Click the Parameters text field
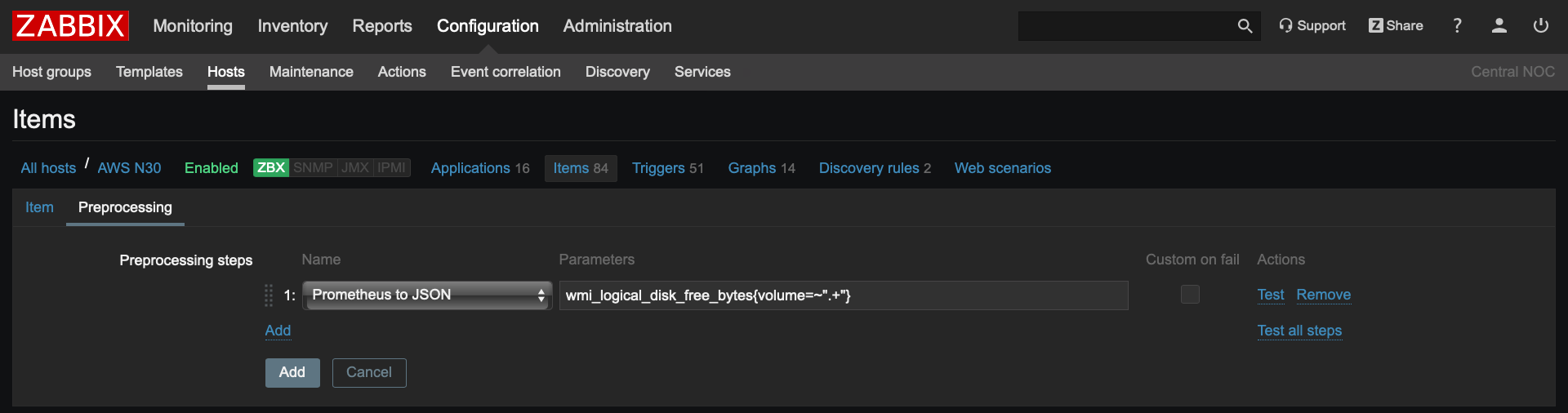The image size is (1568, 413). coord(843,295)
